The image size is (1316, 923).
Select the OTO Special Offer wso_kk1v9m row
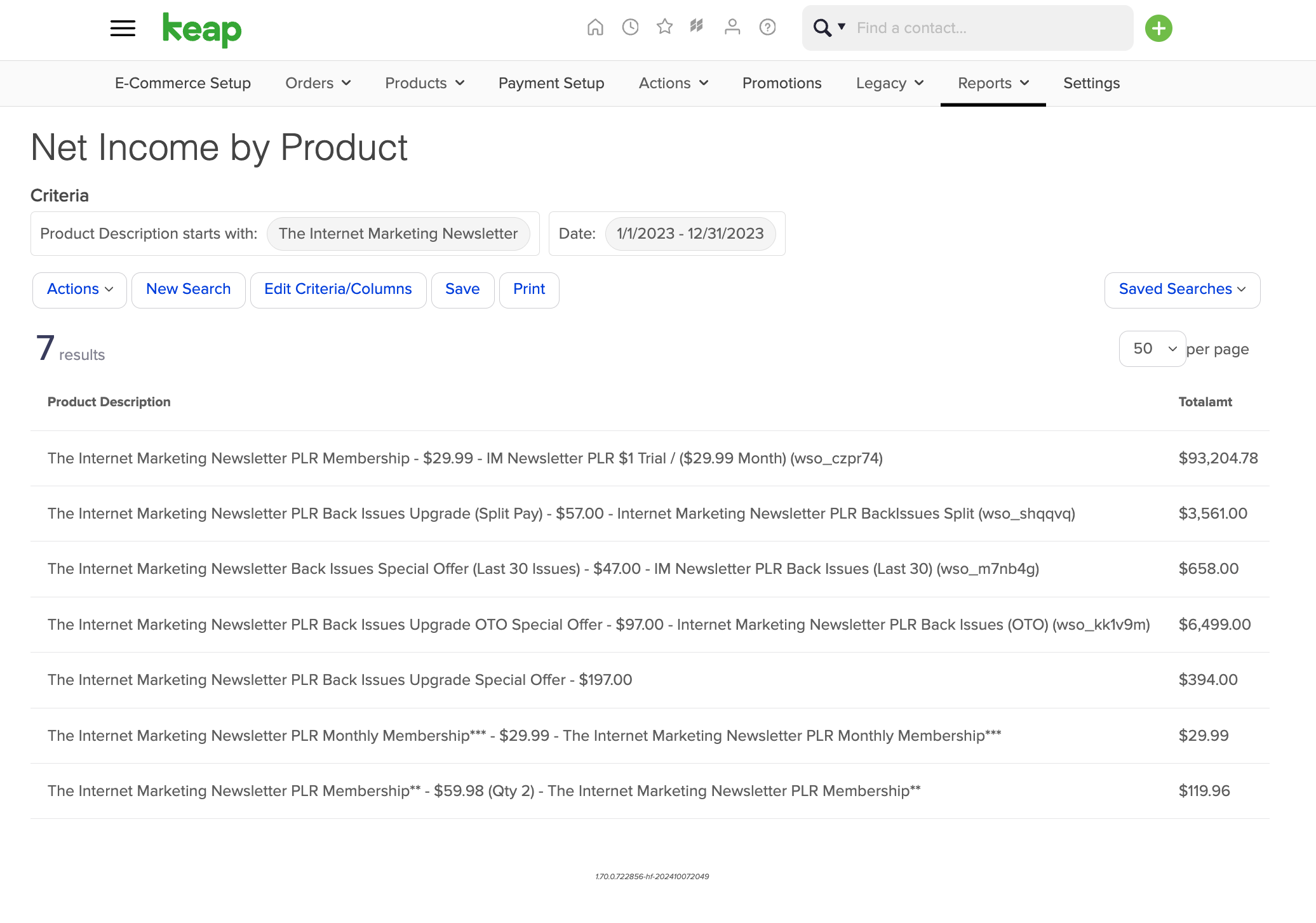pyautogui.click(x=650, y=625)
